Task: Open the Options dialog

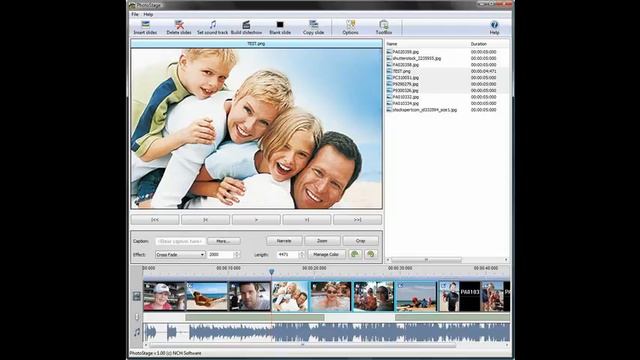Action: [350, 27]
